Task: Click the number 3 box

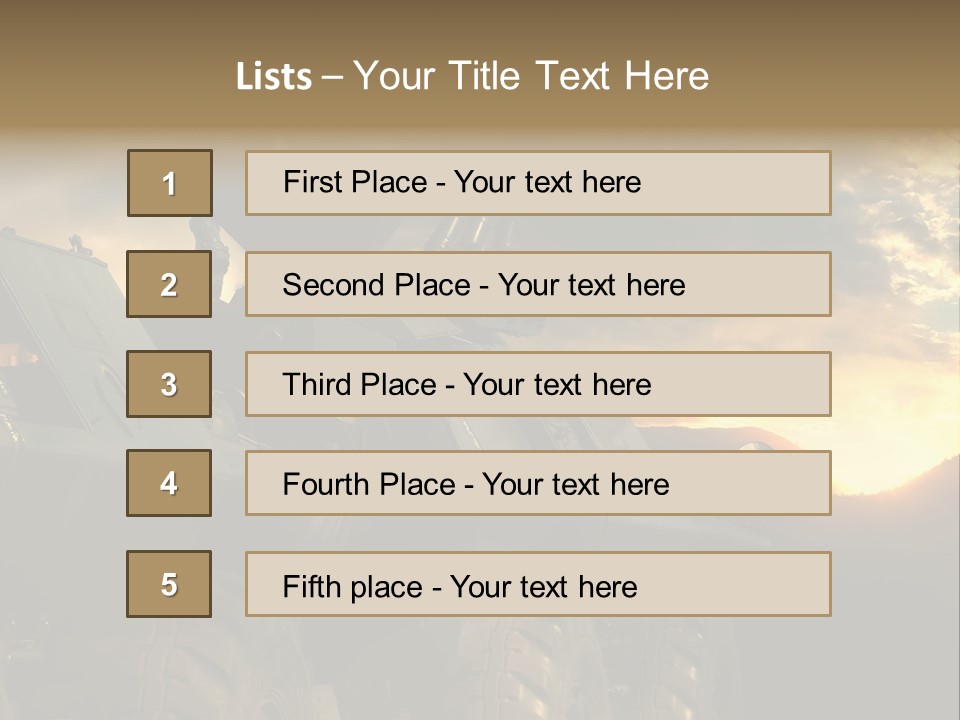Action: [169, 384]
